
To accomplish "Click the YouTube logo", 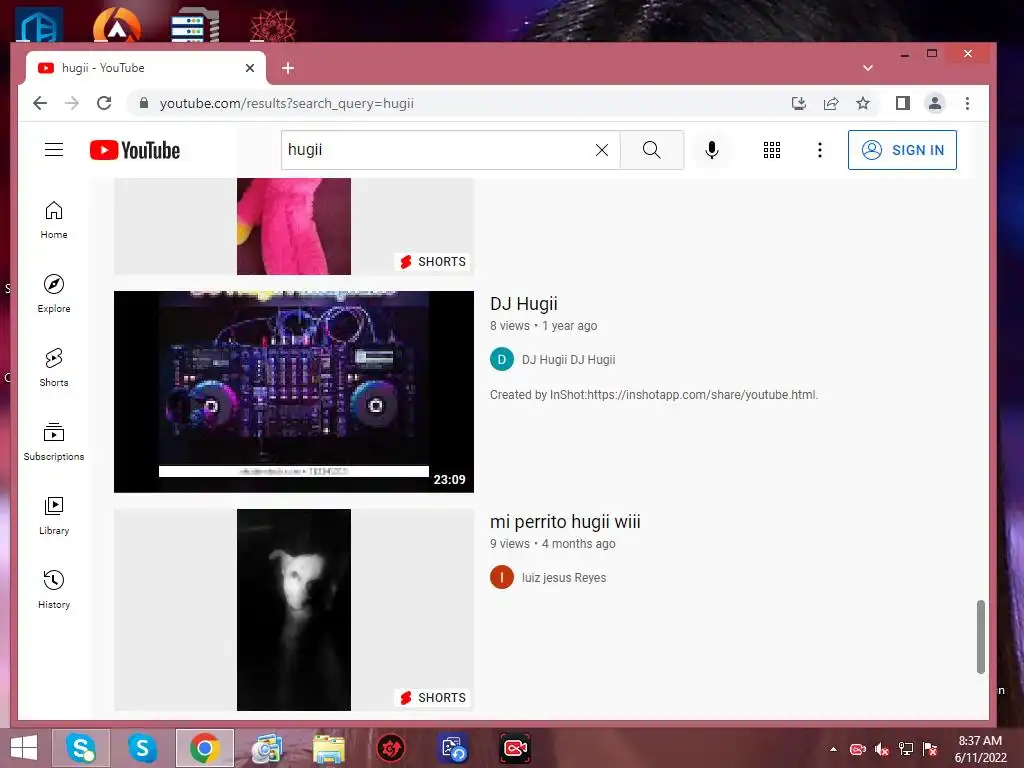I will pos(135,150).
